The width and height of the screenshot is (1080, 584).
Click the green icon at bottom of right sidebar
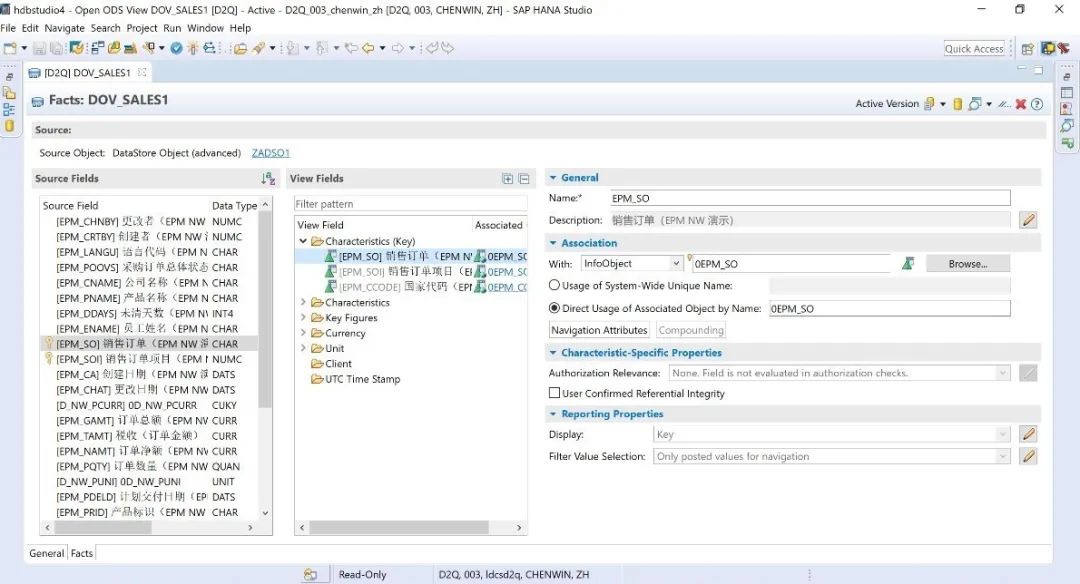[x=1067, y=143]
